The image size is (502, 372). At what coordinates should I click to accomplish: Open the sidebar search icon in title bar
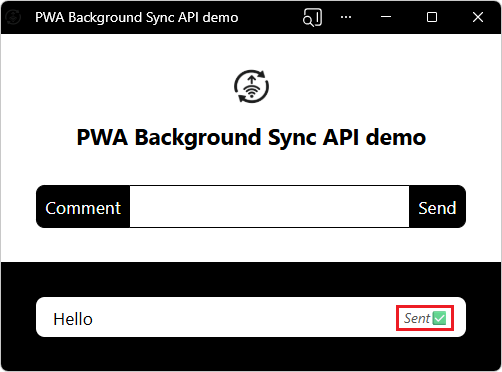[312, 17]
